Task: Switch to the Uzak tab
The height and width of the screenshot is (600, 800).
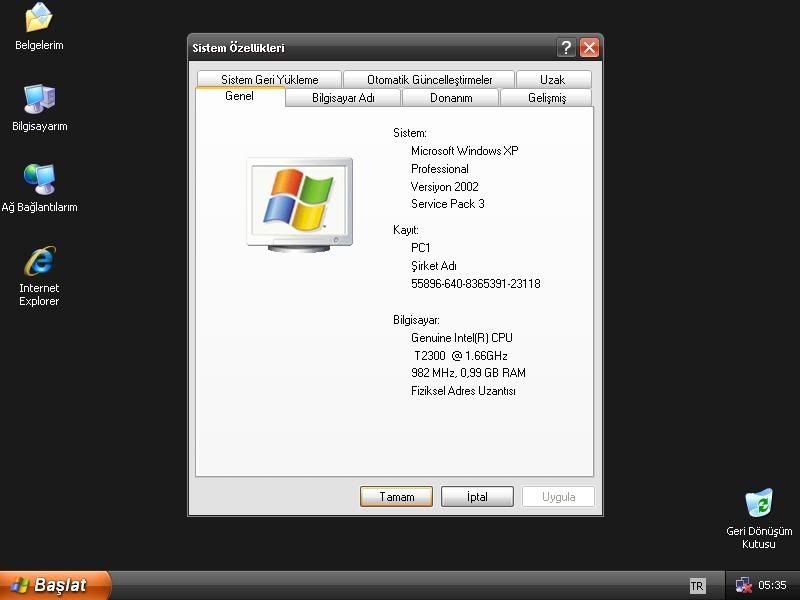Action: pos(554,80)
